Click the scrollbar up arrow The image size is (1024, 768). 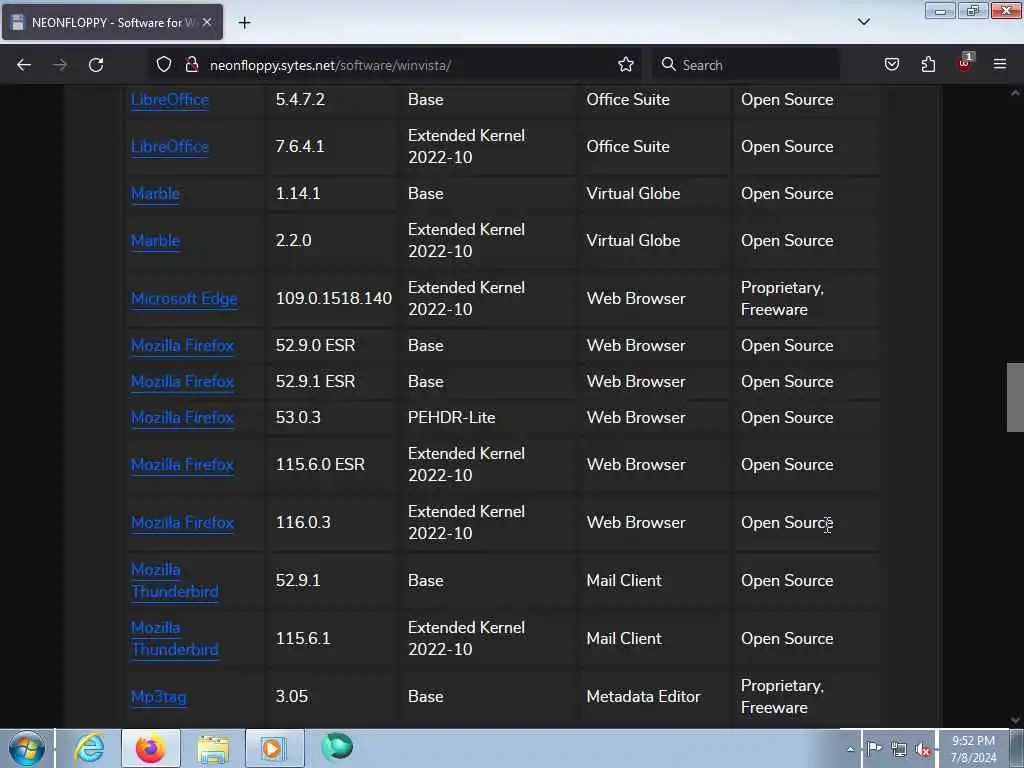click(x=1015, y=93)
